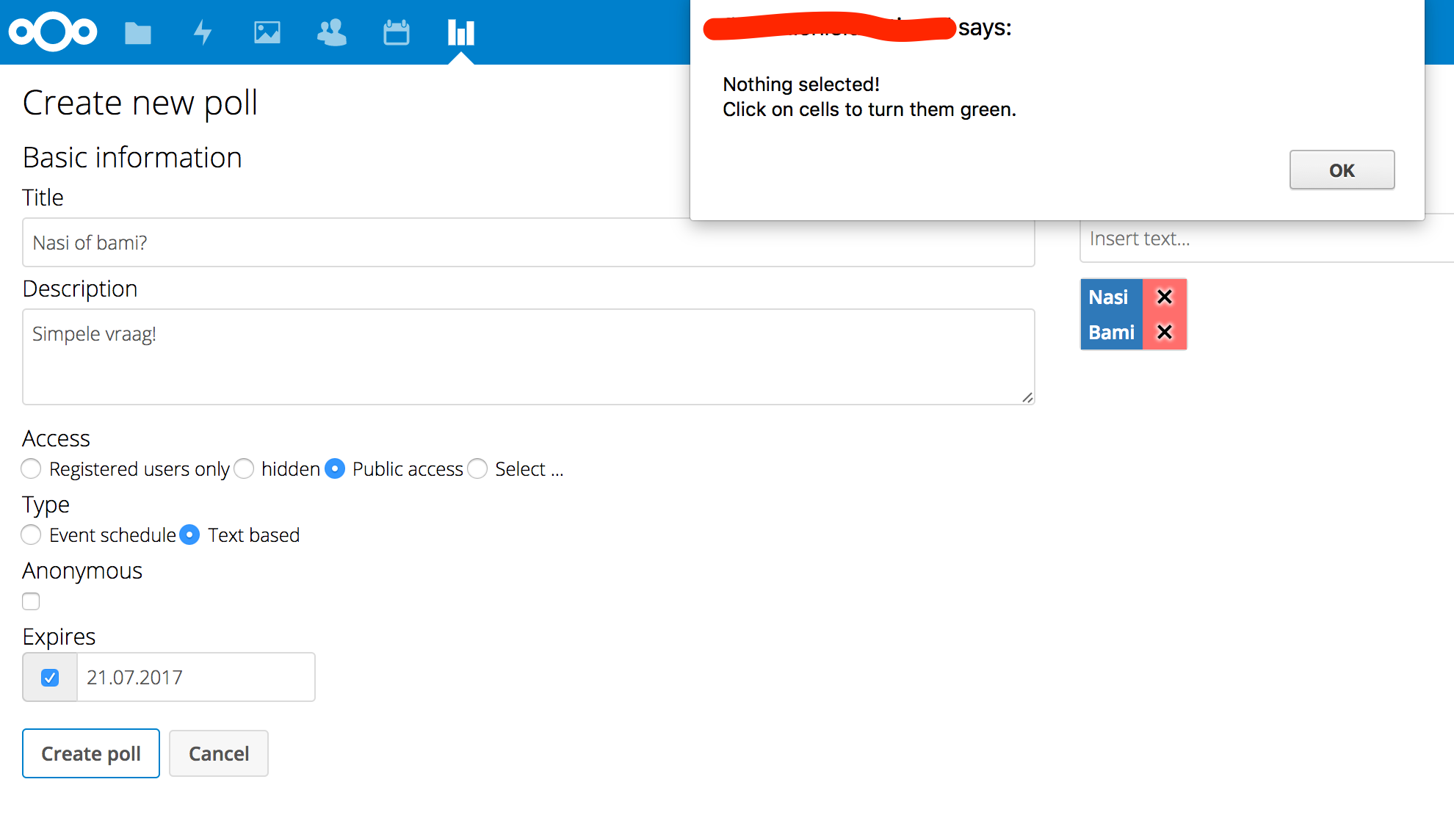
Task: Dismiss the alert with OK
Action: click(x=1342, y=170)
